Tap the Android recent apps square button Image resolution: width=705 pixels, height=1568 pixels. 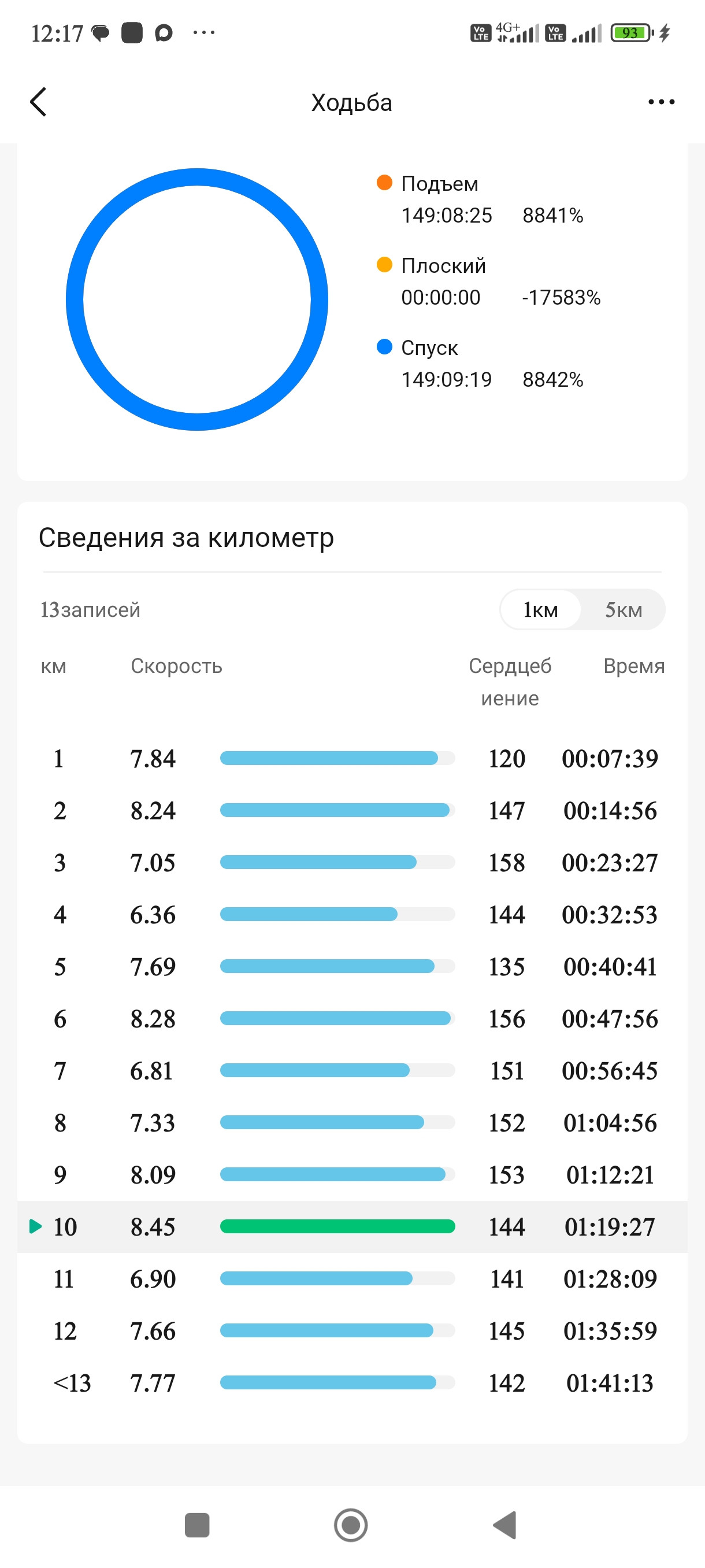pyautogui.click(x=197, y=1525)
